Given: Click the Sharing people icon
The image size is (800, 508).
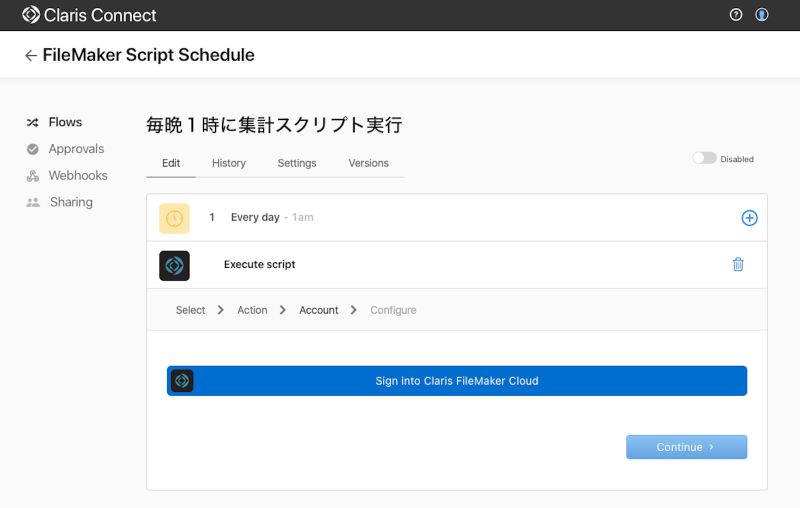Looking at the screenshot, I should tap(33, 202).
